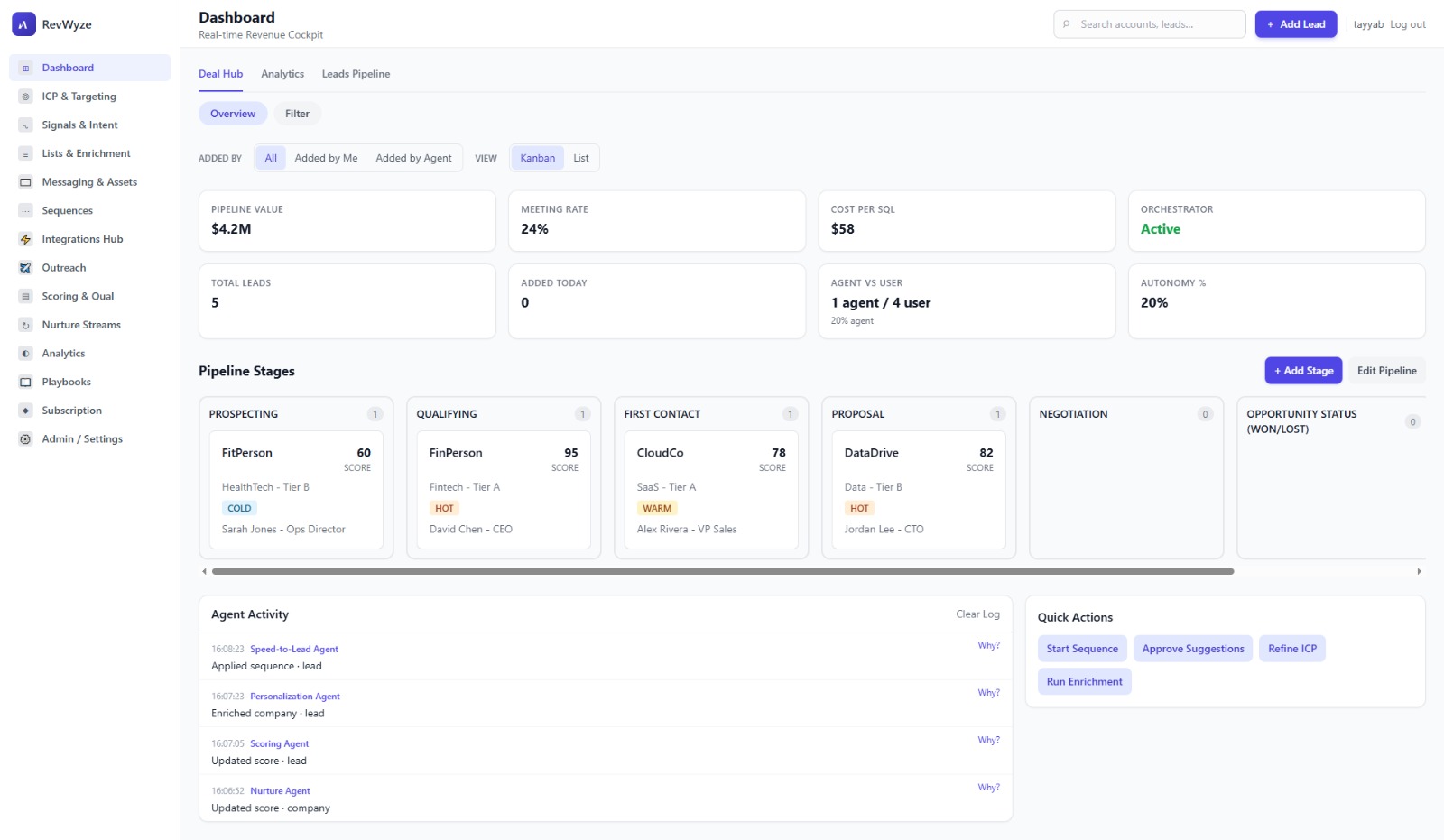Click the Admin / Settings gear icon
Viewport: 1444px width, 840px height.
[25, 439]
